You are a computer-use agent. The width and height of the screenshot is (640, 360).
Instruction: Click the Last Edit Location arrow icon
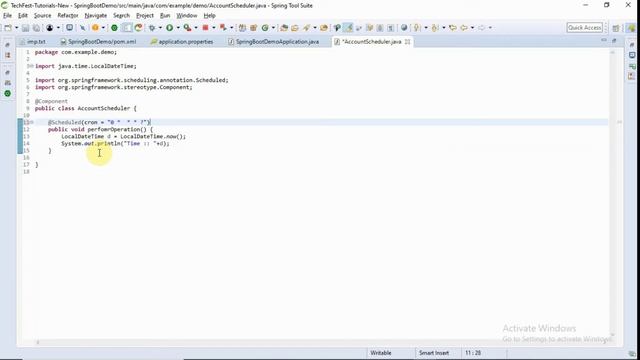[x=453, y=28]
